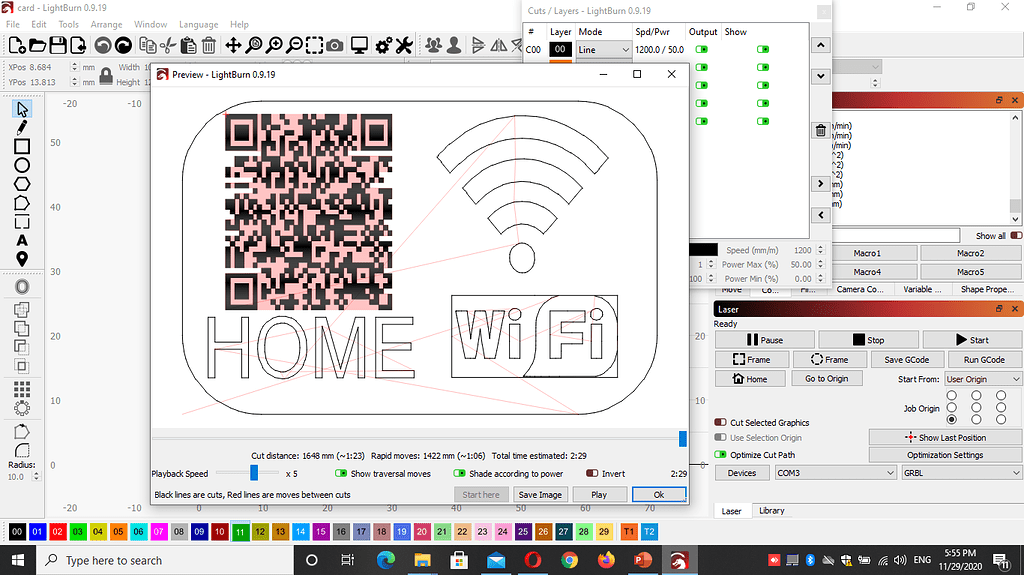Open the Arrange menu
The image size is (1024, 575).
(x=106, y=24)
